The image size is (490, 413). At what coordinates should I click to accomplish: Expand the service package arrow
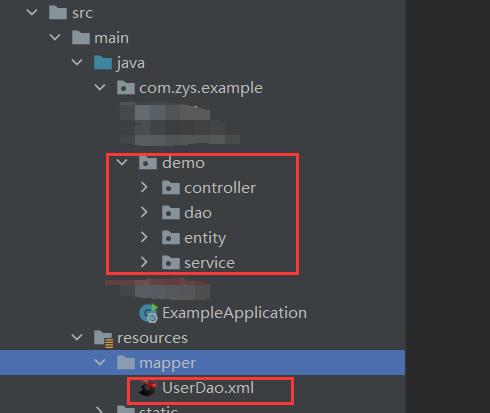point(144,262)
